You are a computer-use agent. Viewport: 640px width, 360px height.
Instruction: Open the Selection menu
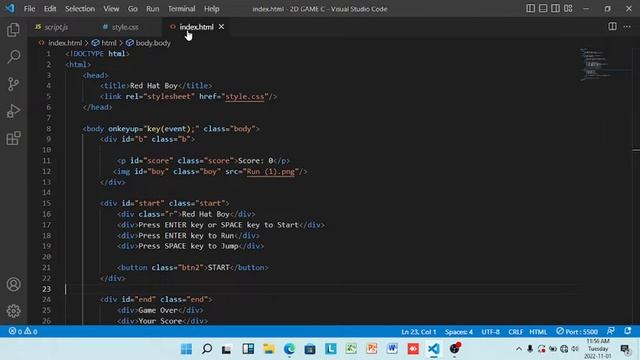80,9
